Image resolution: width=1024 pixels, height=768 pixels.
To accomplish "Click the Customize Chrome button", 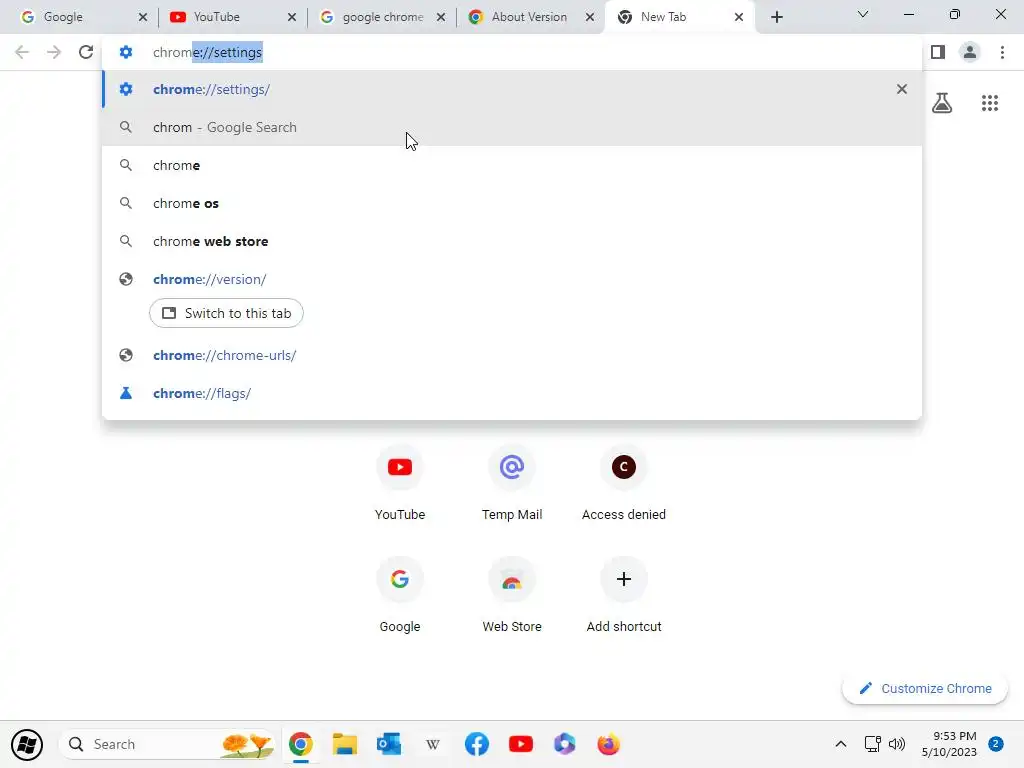I will pyautogui.click(x=925, y=688).
